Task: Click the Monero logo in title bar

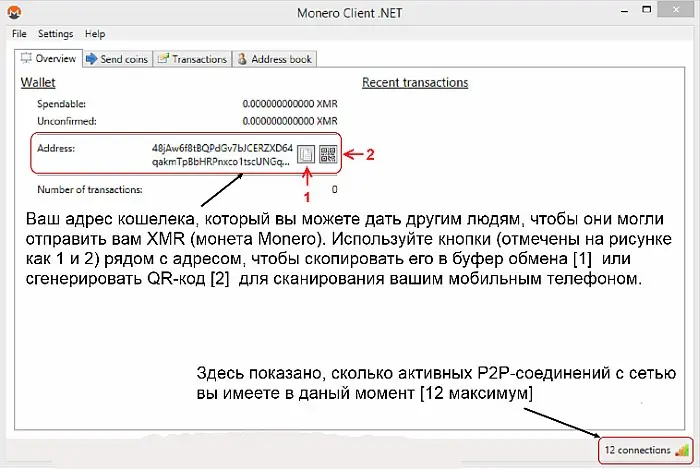Action: click(x=15, y=12)
